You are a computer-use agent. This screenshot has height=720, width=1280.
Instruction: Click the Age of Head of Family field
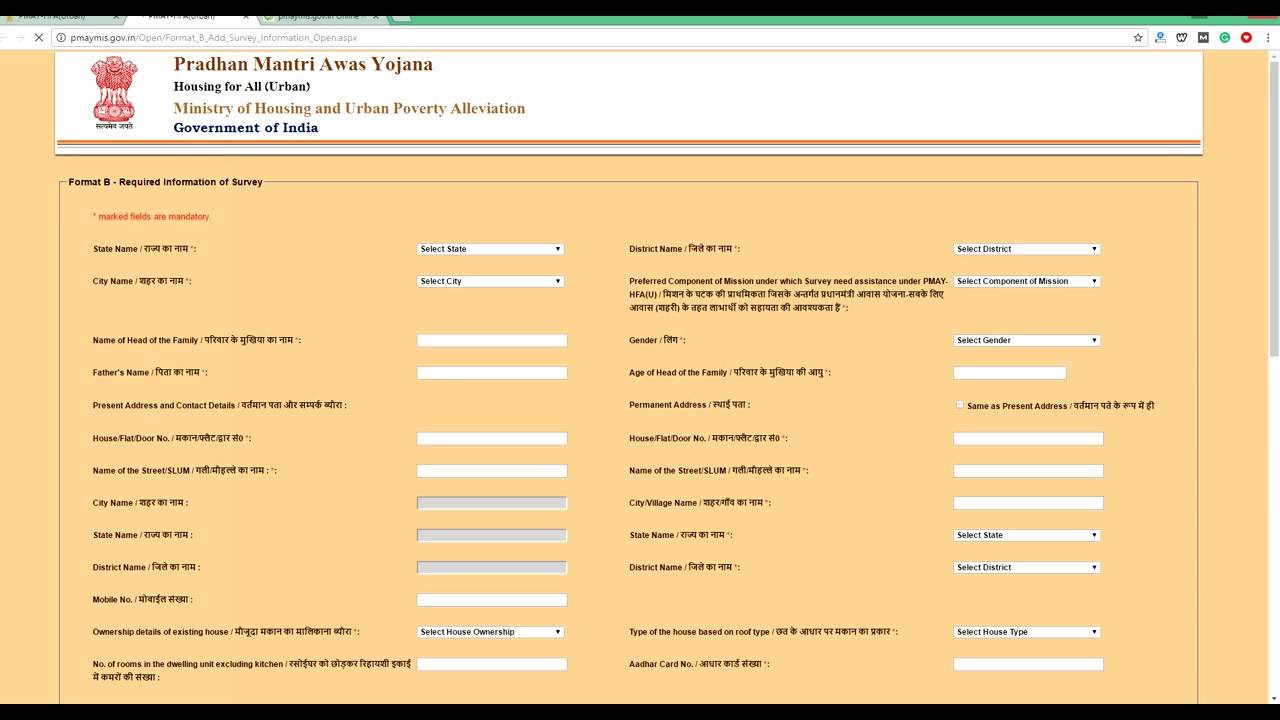1010,373
